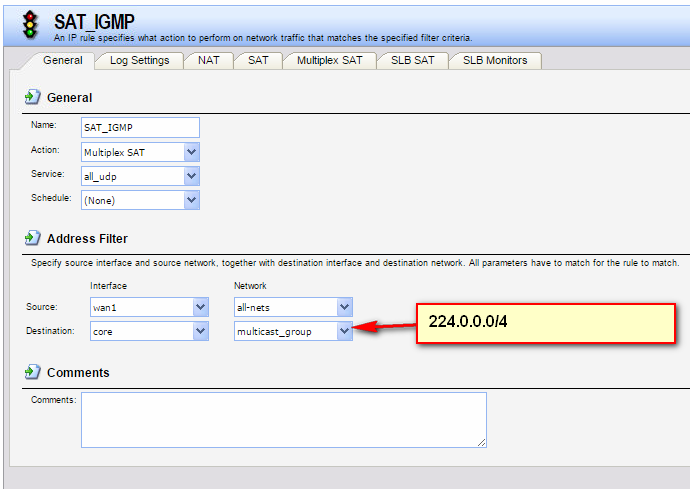This screenshot has width=690, height=489.
Task: Open the SLB SAT tab
Action: coord(413,60)
